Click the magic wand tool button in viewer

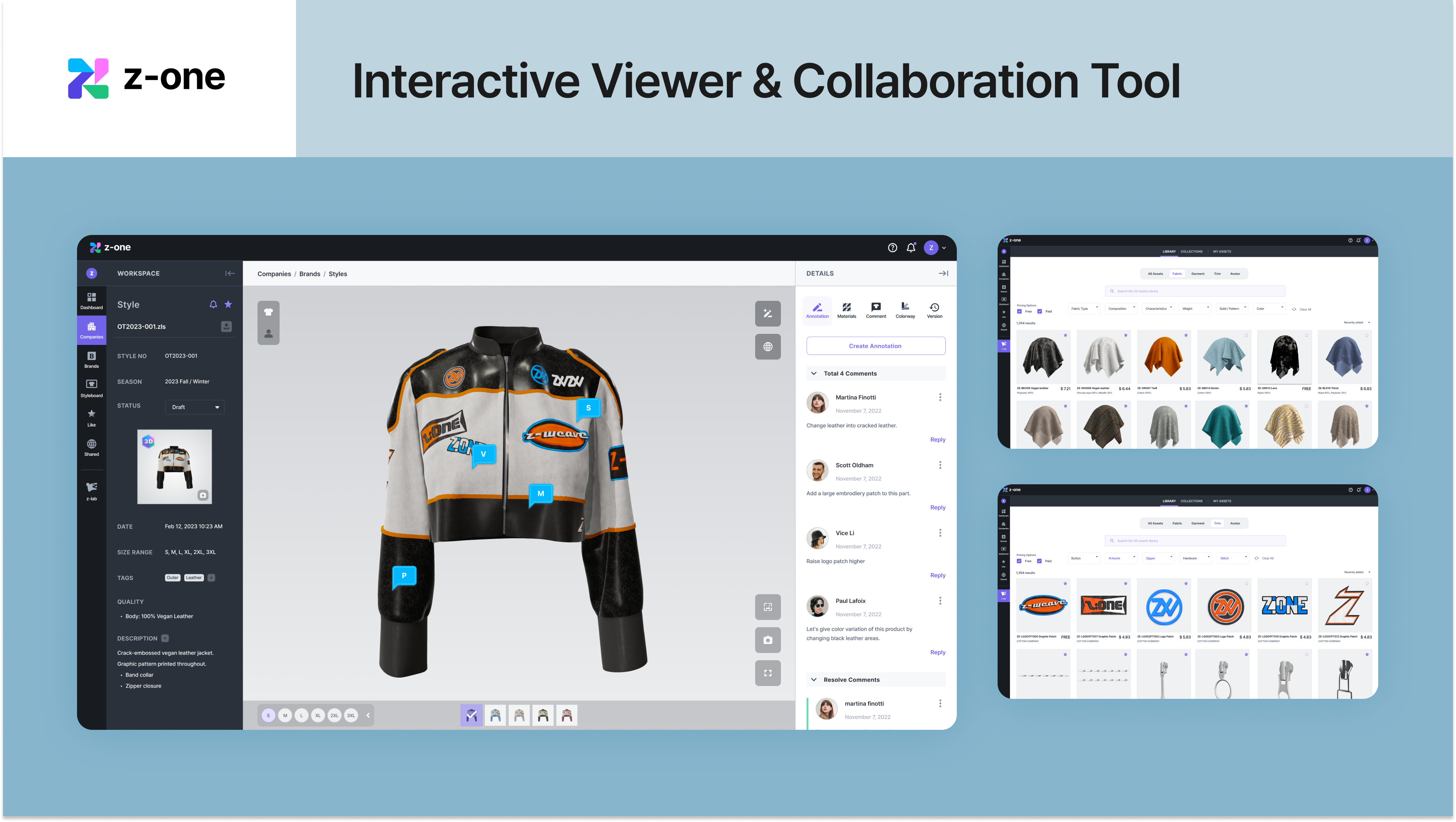click(x=768, y=313)
